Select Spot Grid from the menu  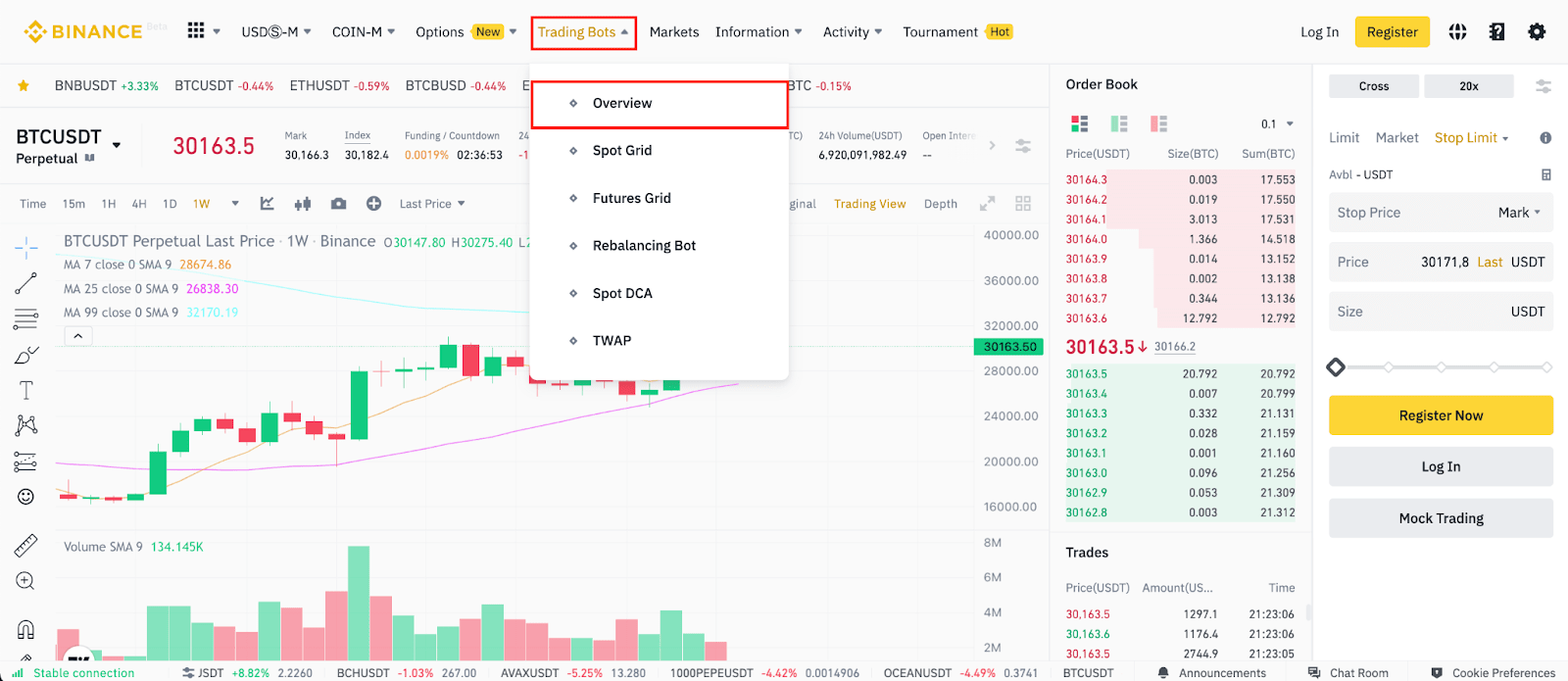(x=660, y=151)
